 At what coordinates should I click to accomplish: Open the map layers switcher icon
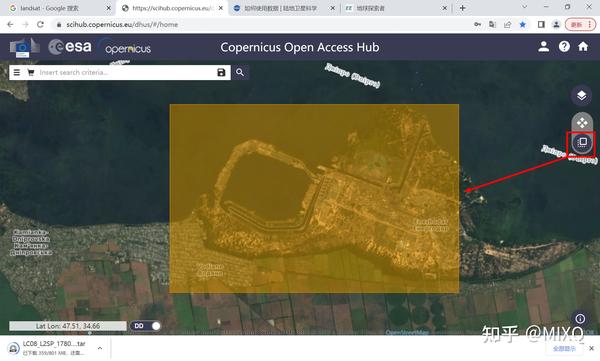[581, 95]
